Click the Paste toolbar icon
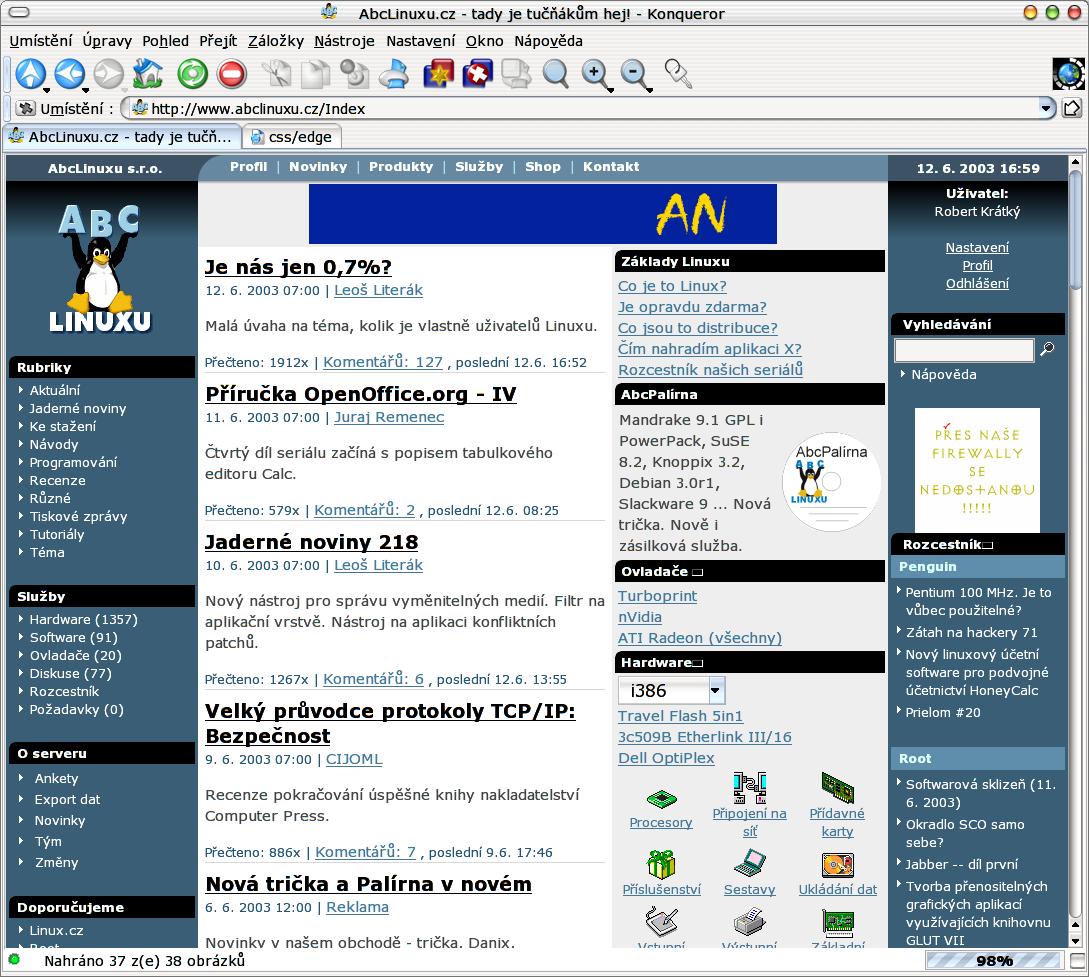Viewport: 1089px width, 977px height. coord(354,74)
